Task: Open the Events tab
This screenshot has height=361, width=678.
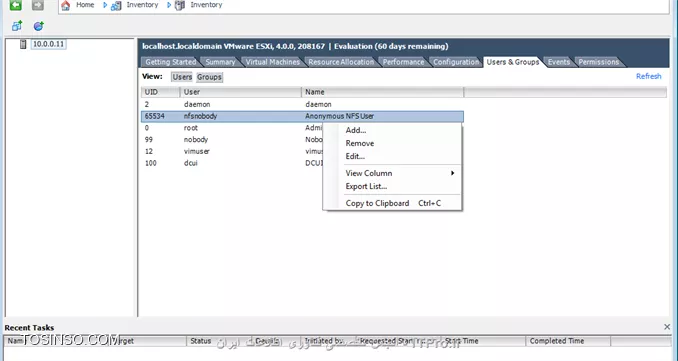Action: 559,62
